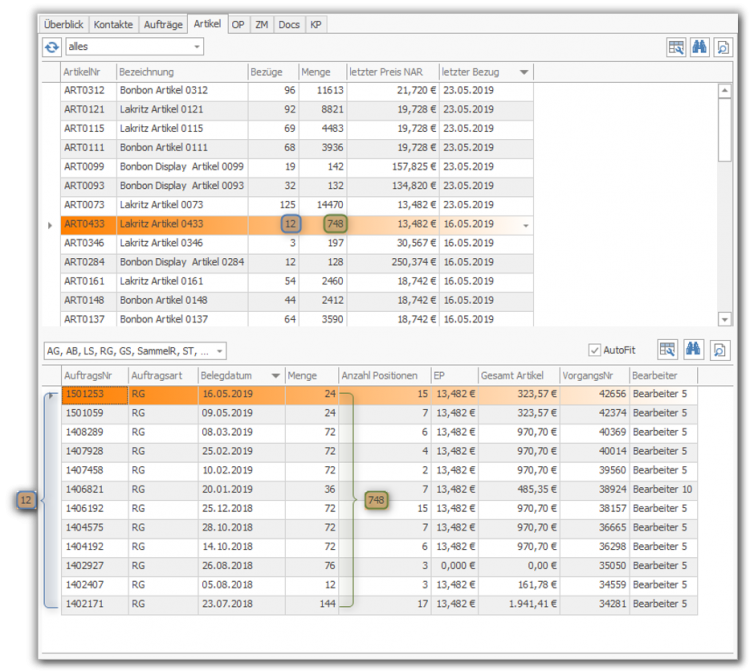The width and height of the screenshot is (750, 672).
Task: Switch to the Kontakte tab
Action: [x=113, y=24]
